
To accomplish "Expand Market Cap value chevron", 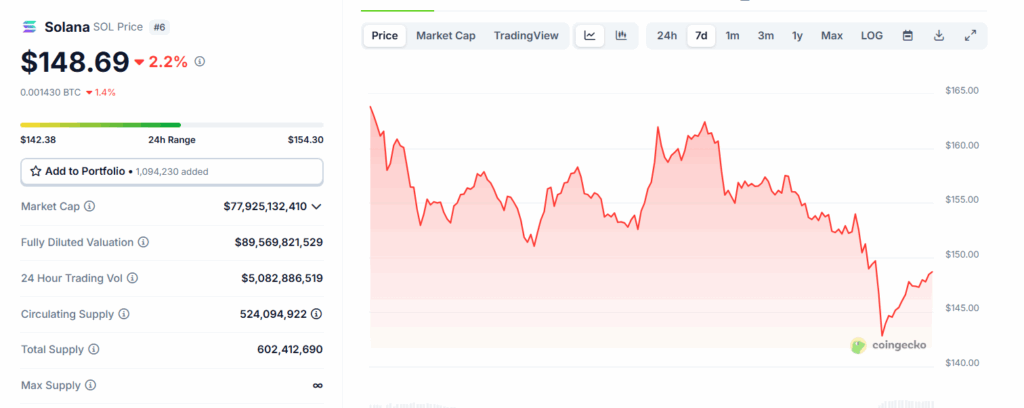I will pos(317,206).
